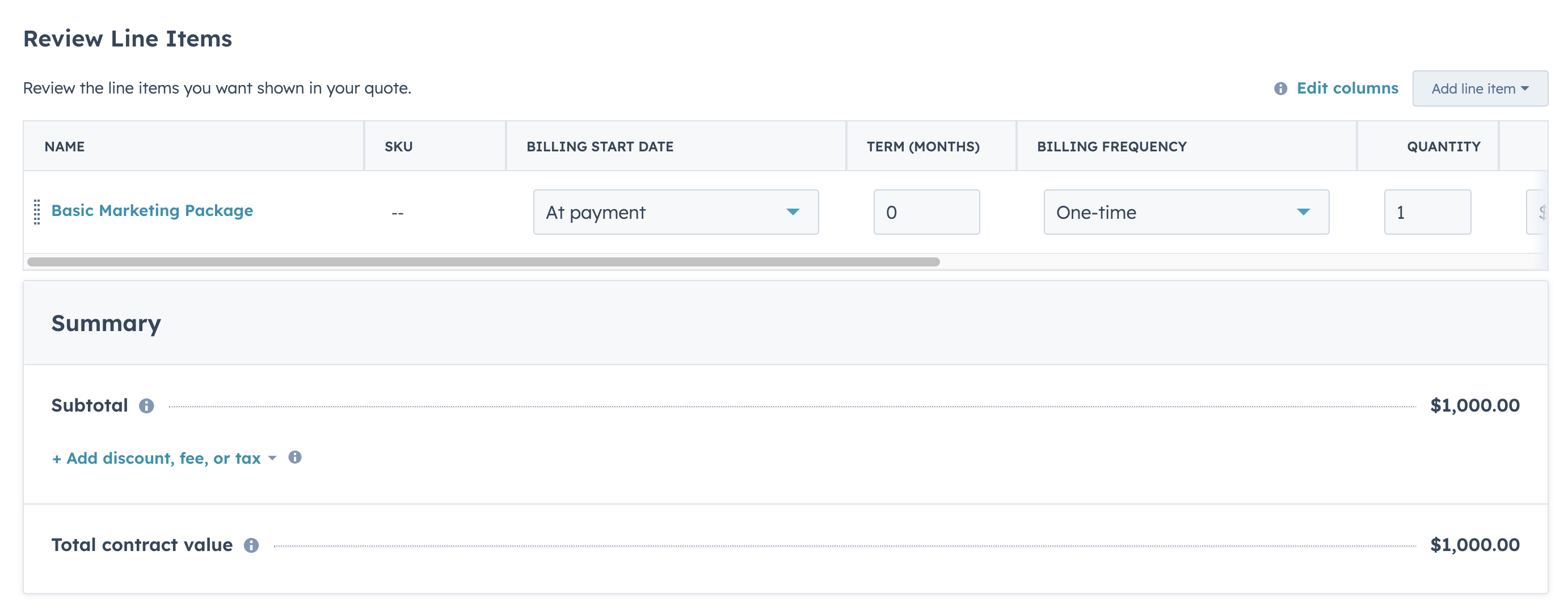This screenshot has width=1568, height=610.
Task: Click the SKU column header
Action: pos(398,147)
